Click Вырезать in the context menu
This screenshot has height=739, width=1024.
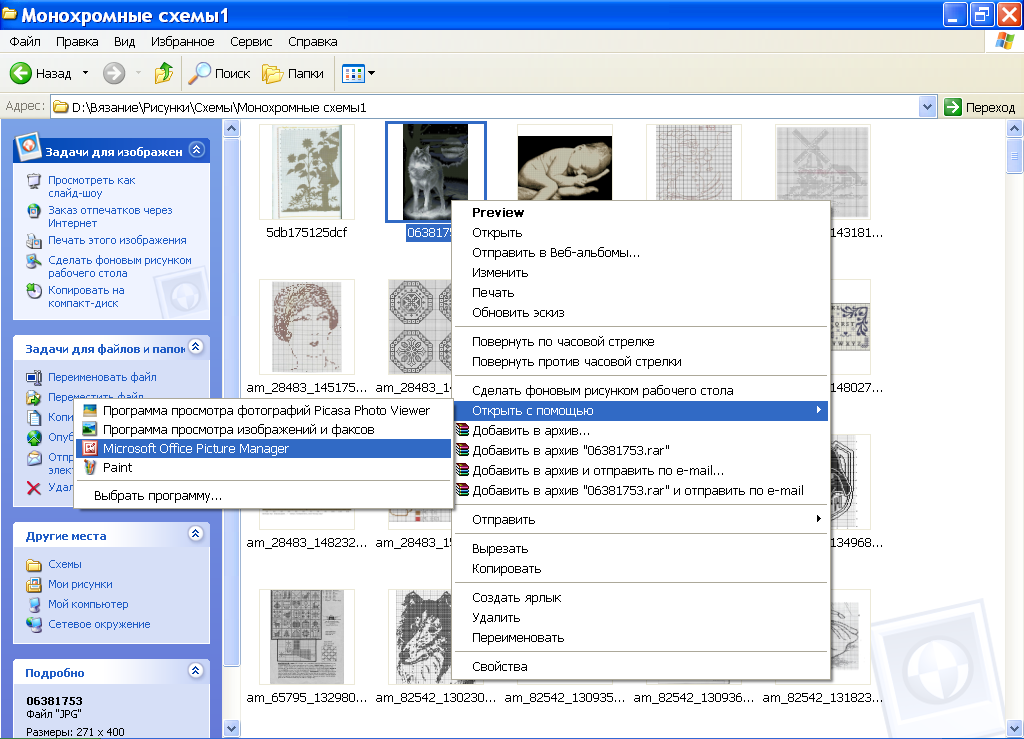click(x=641, y=549)
